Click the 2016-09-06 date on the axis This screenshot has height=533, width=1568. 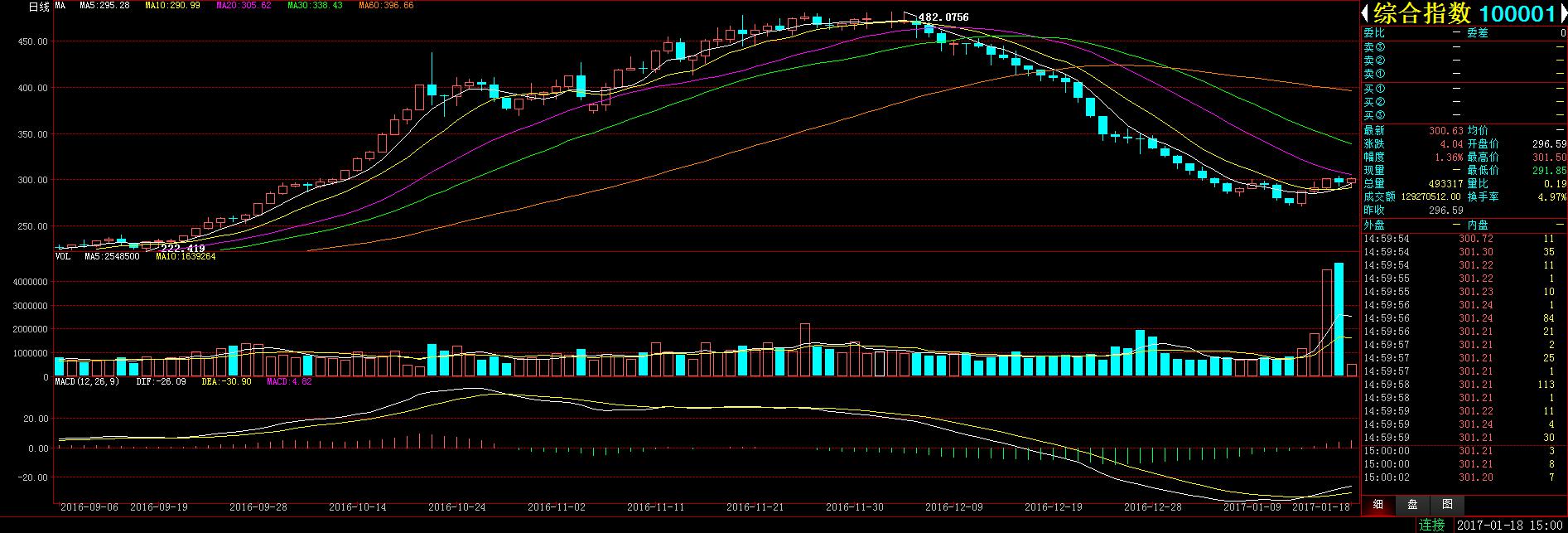click(89, 506)
